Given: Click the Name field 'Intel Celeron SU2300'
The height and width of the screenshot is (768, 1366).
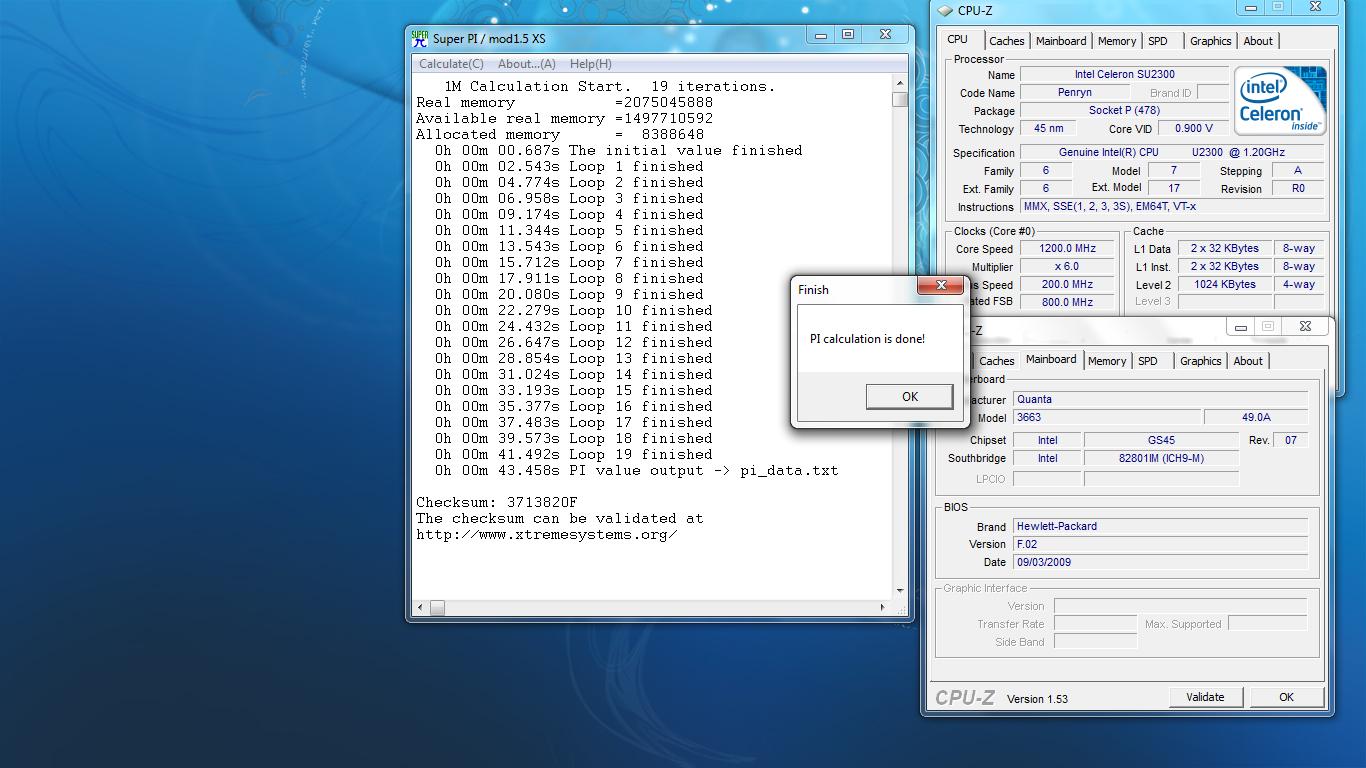Looking at the screenshot, I should coord(1124,74).
